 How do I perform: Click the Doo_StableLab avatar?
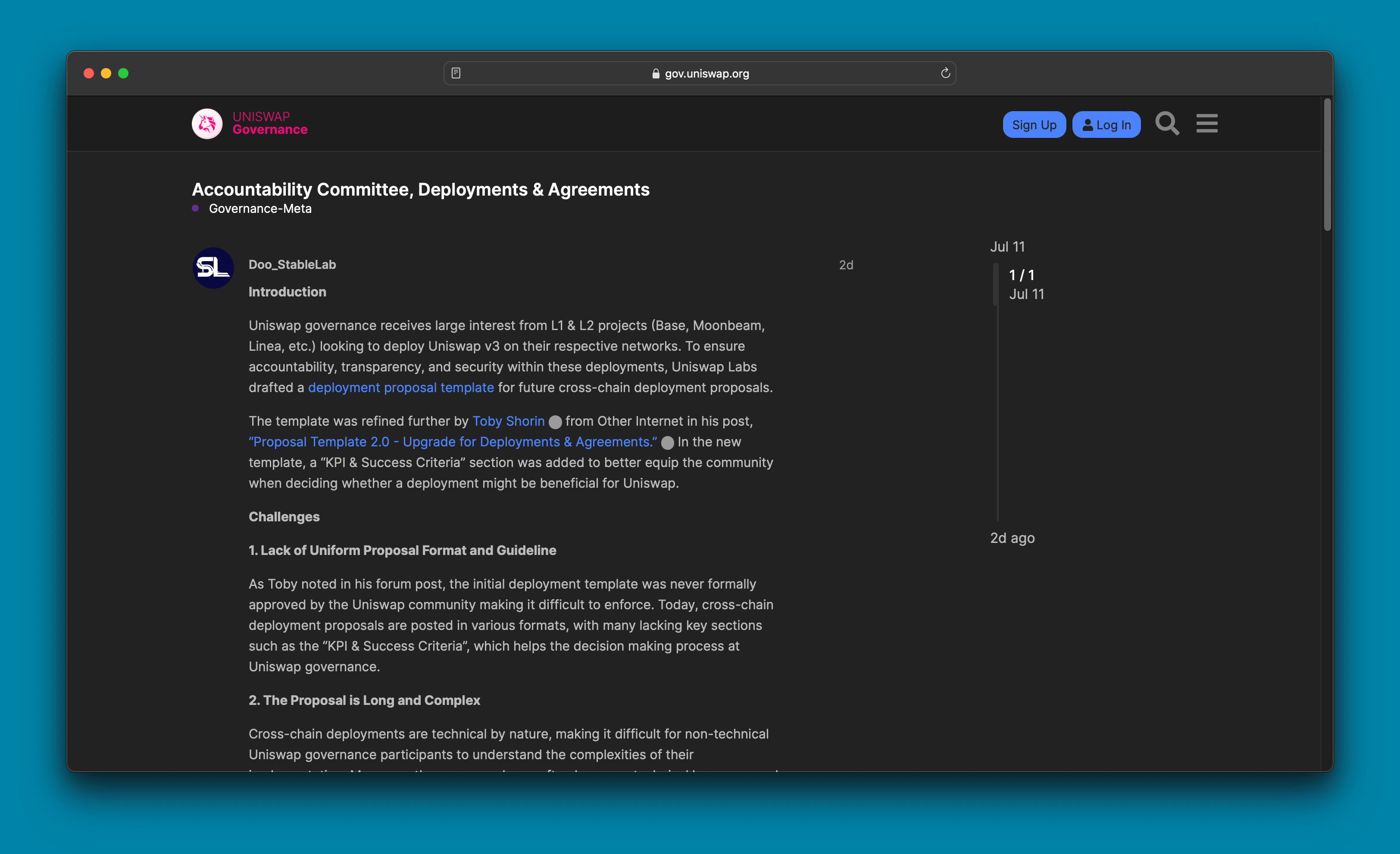pyautogui.click(x=213, y=268)
